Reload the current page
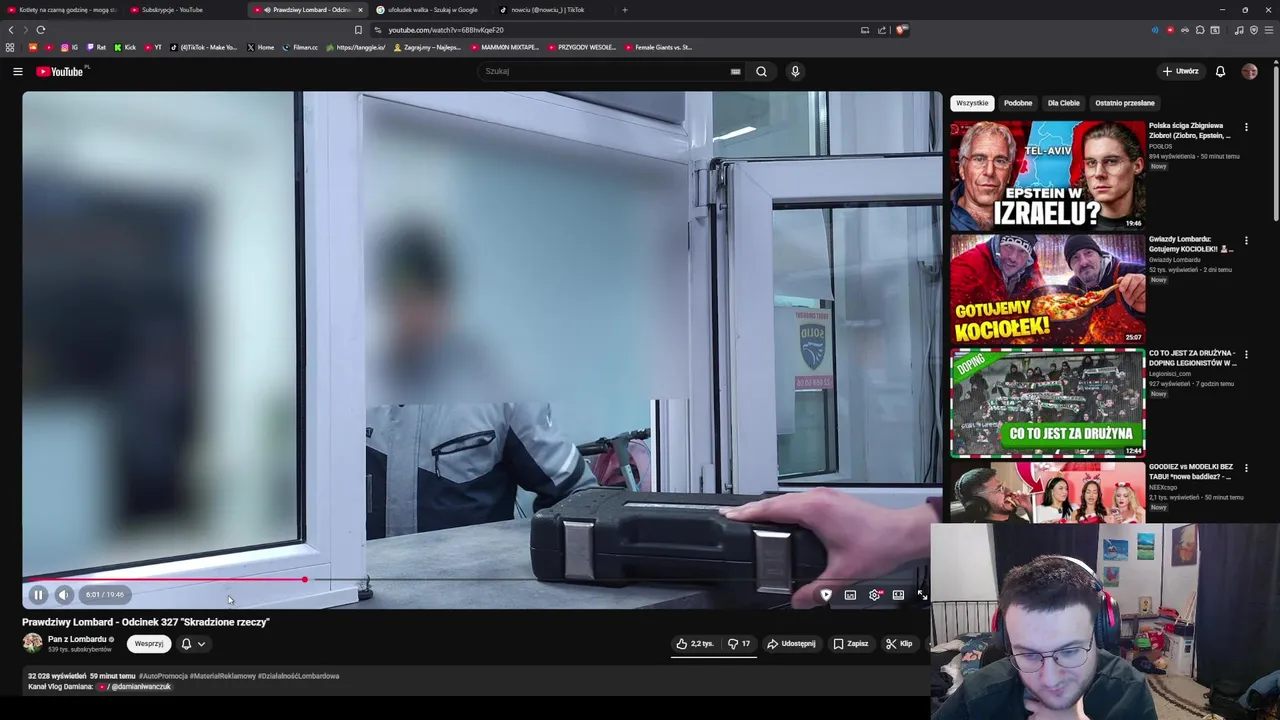1280x720 pixels. click(x=41, y=30)
